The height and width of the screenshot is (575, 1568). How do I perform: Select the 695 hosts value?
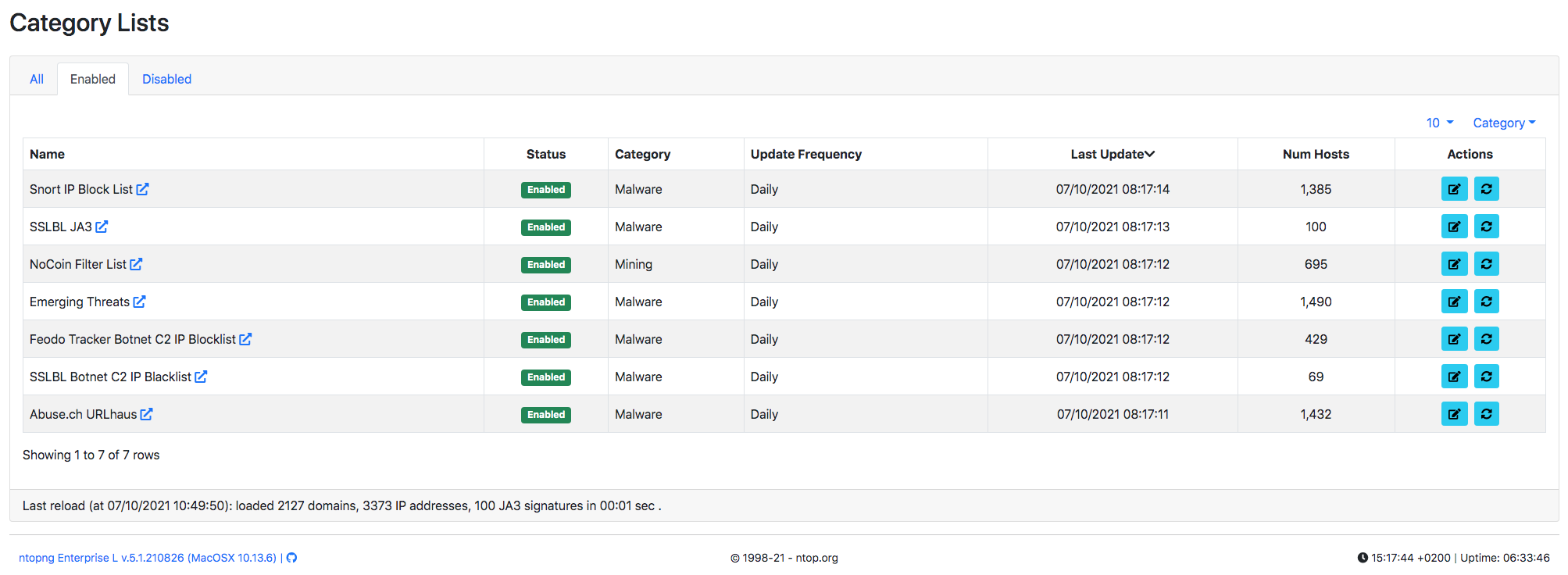click(x=1316, y=264)
